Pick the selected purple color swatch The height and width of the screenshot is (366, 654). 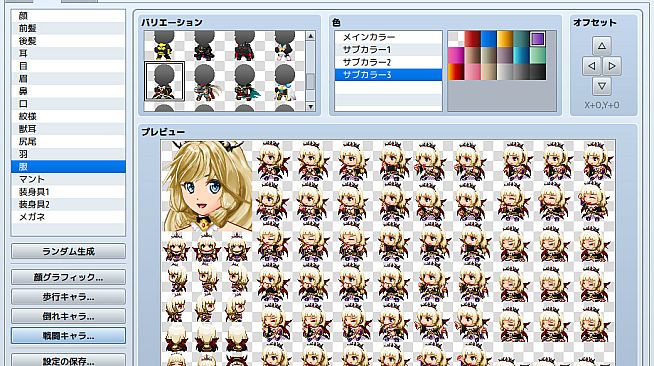538,39
